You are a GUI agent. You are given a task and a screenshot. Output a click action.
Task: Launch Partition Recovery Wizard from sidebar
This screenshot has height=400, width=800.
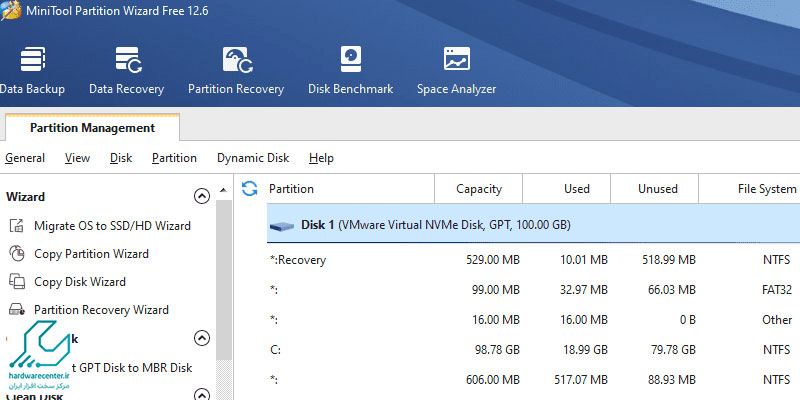[x=101, y=310]
